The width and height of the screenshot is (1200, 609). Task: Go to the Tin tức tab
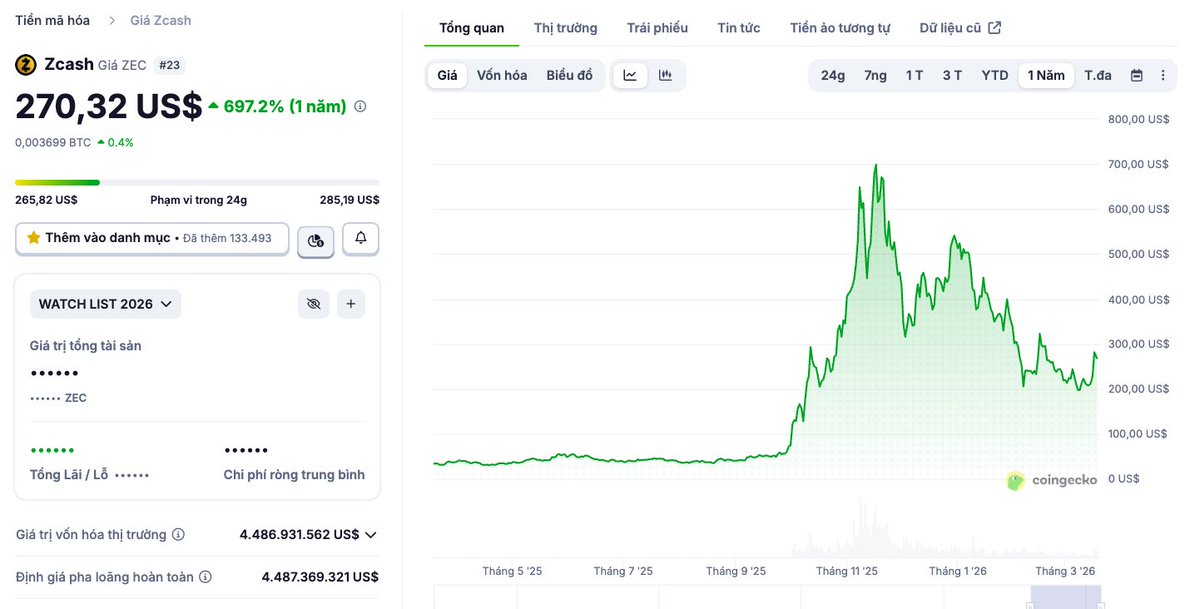click(739, 28)
